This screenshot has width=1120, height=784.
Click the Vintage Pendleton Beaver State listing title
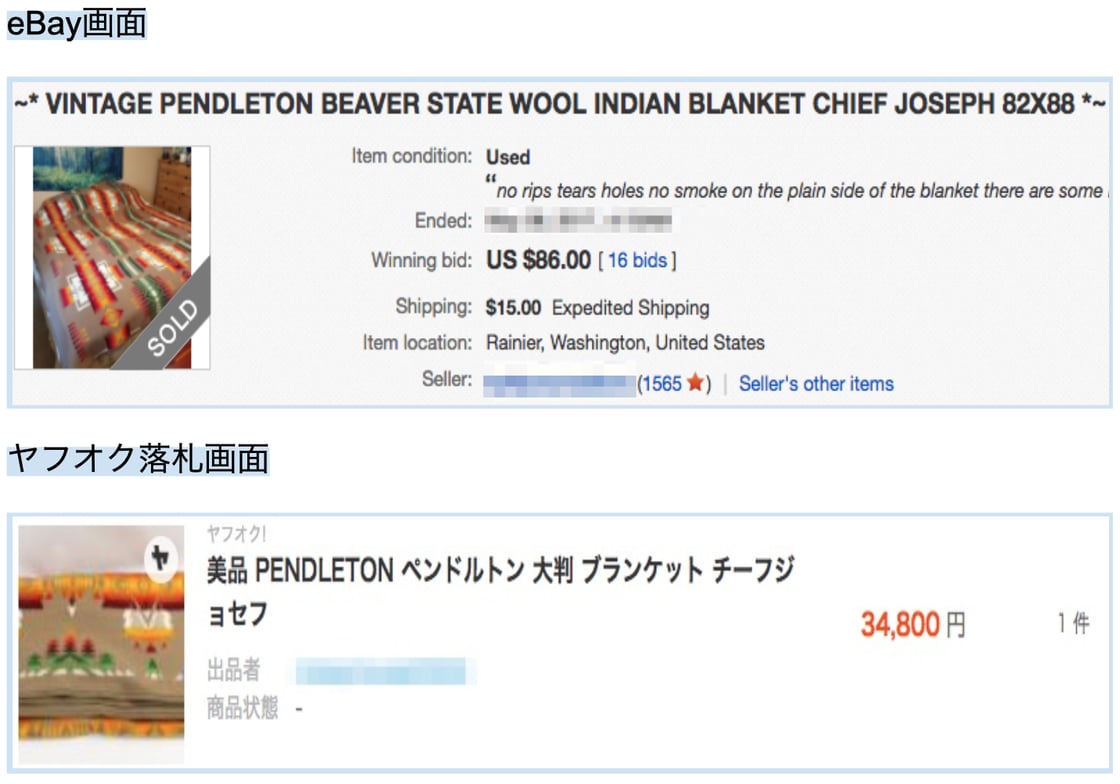[x=560, y=104]
